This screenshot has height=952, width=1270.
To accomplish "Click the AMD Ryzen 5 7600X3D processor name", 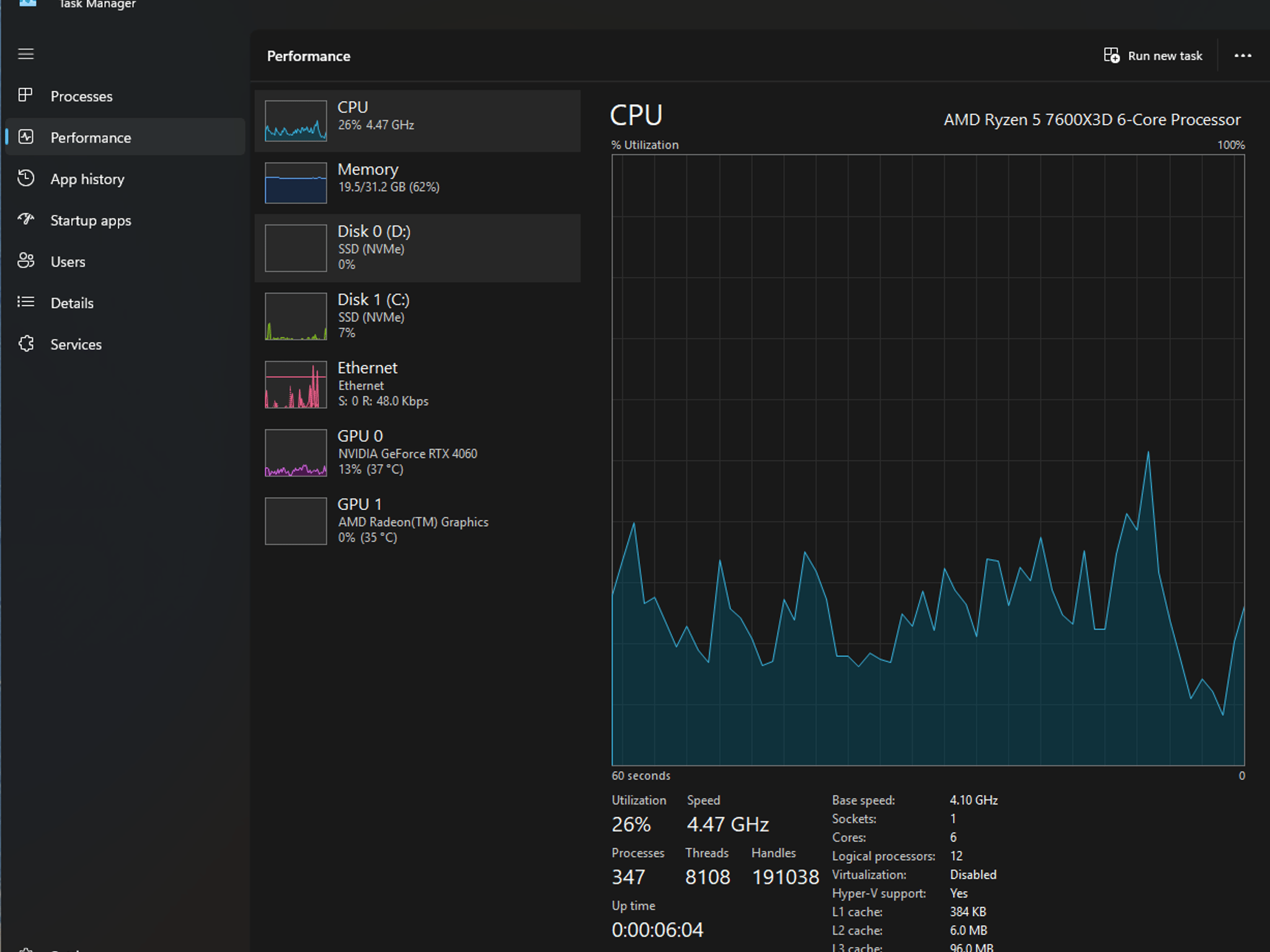I will 1092,120.
